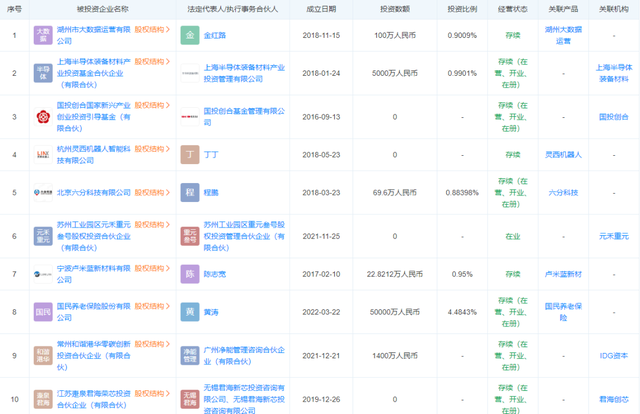The width and height of the screenshot is (640, 414).
Task: Open legal representative 丁丁
Action: (211, 155)
